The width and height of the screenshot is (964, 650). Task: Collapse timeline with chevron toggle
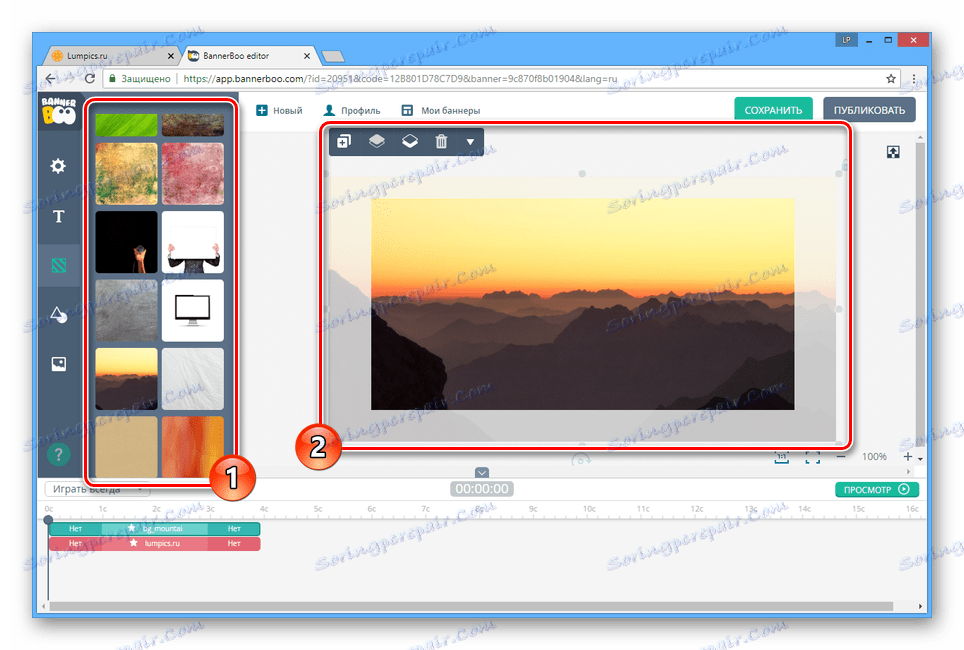482,472
